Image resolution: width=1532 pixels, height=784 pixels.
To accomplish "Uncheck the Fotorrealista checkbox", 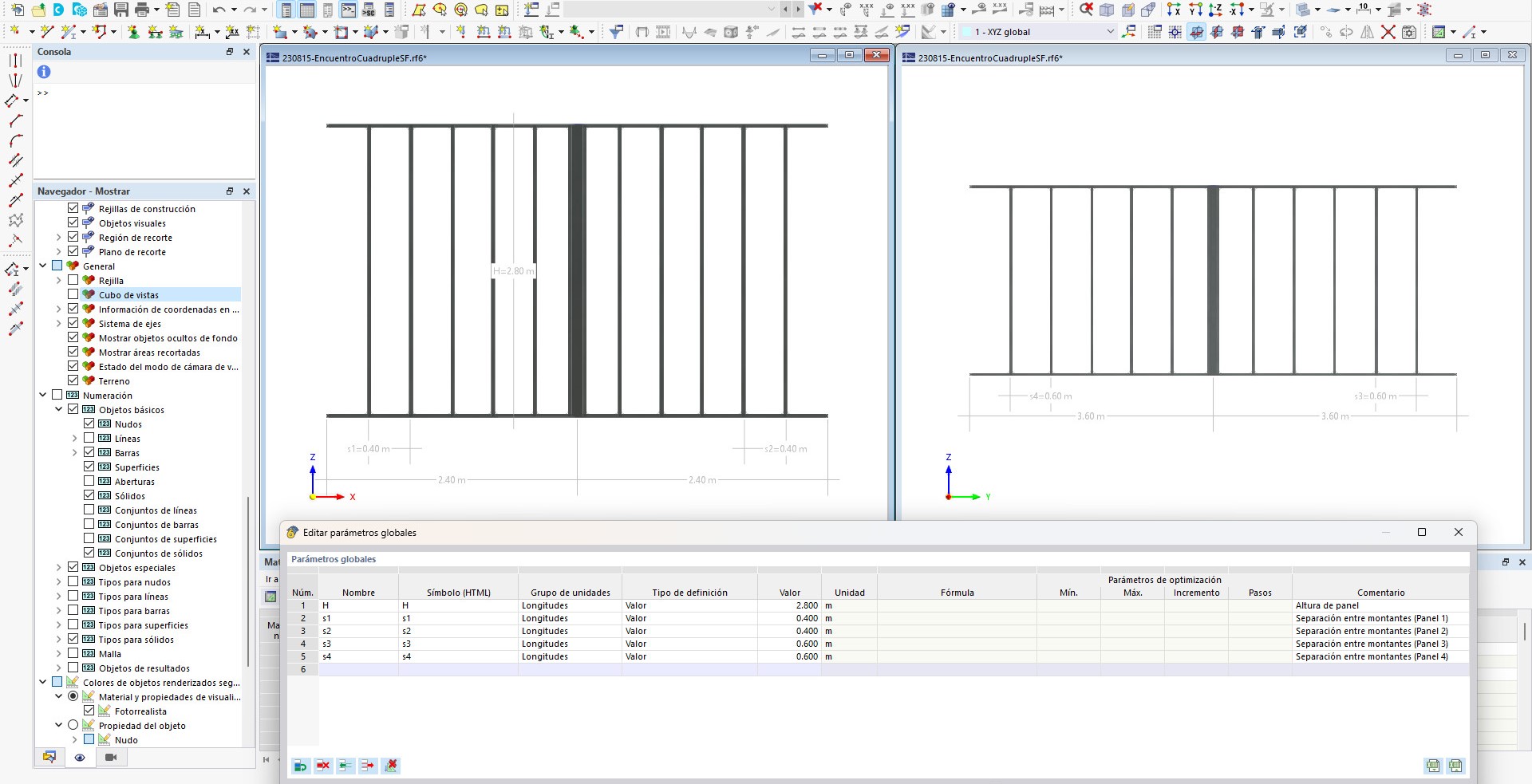I will (x=89, y=711).
